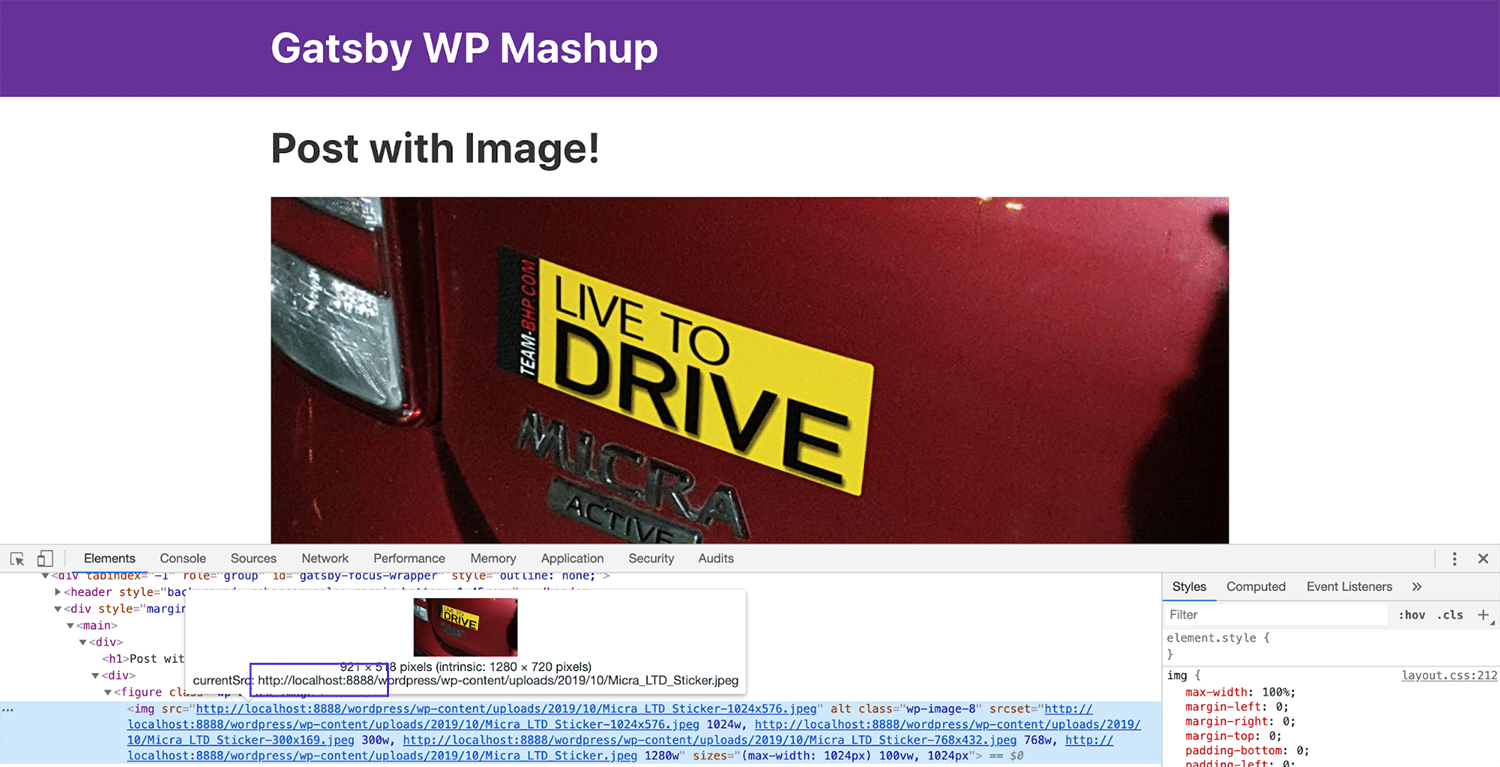Open the srcset 768x432 jpeg link
Viewport: 1500px width, 767px height.
(x=710, y=741)
